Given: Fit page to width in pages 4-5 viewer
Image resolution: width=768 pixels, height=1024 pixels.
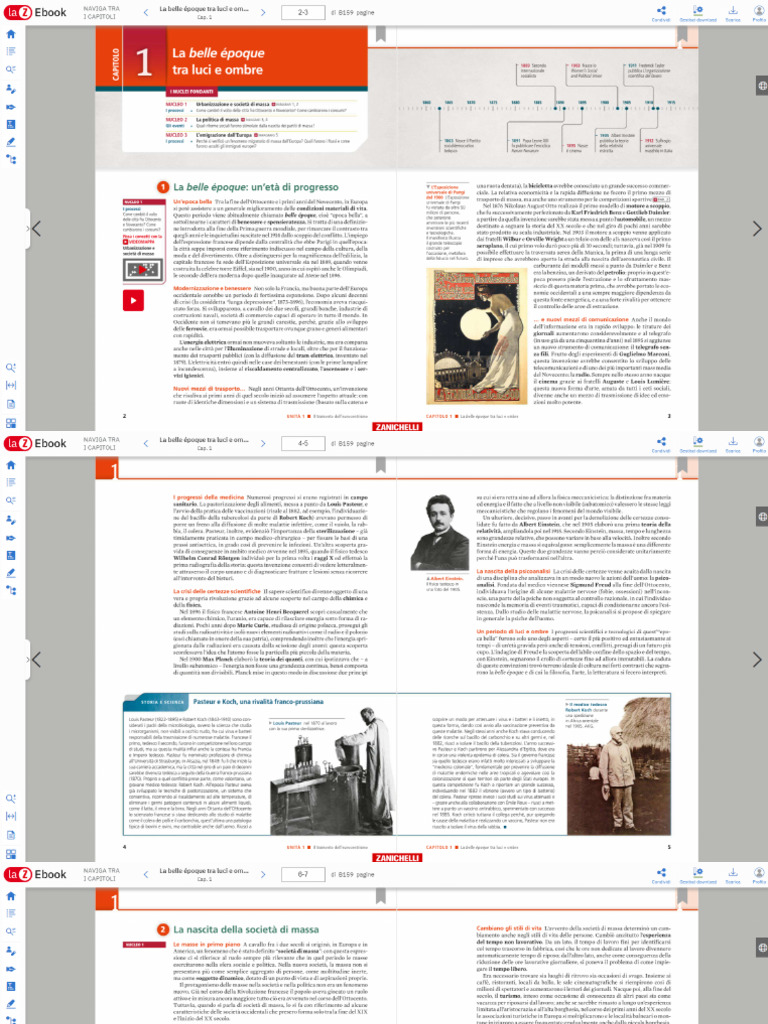Looking at the screenshot, I should pyautogui.click(x=10, y=816).
